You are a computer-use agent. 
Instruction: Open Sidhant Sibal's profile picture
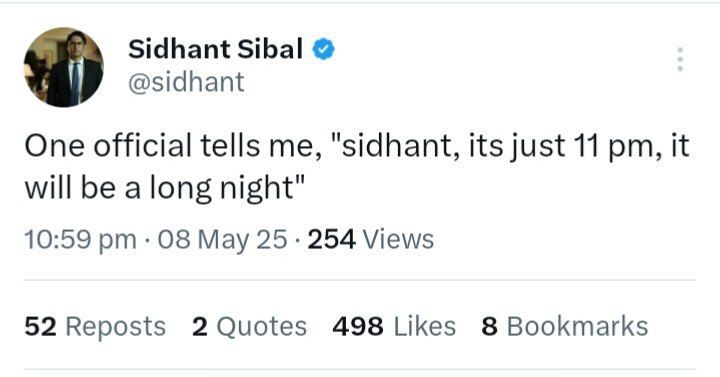[64, 67]
